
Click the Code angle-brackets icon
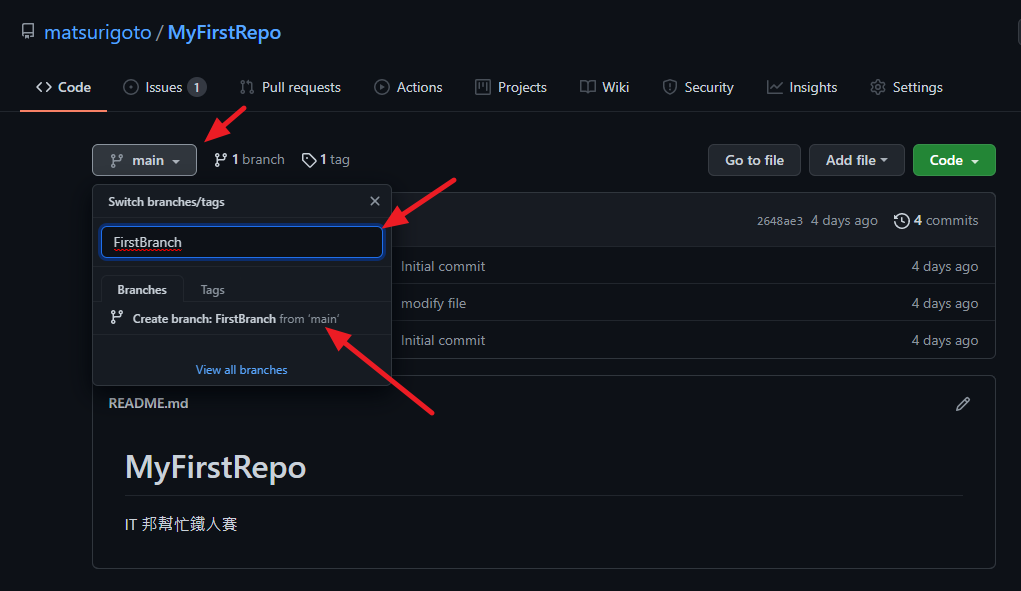pos(44,87)
